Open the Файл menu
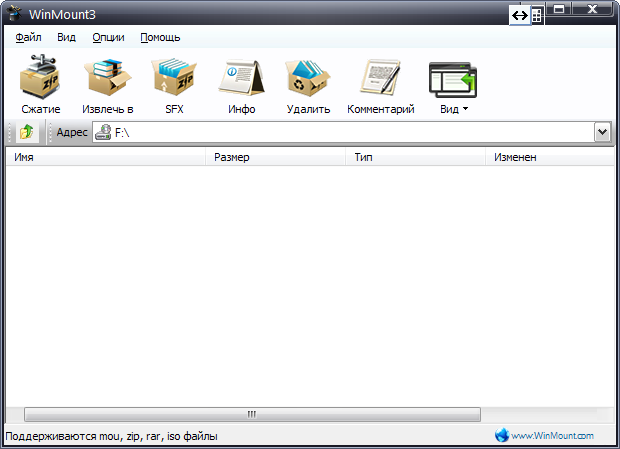This screenshot has width=620, height=449. (28, 37)
